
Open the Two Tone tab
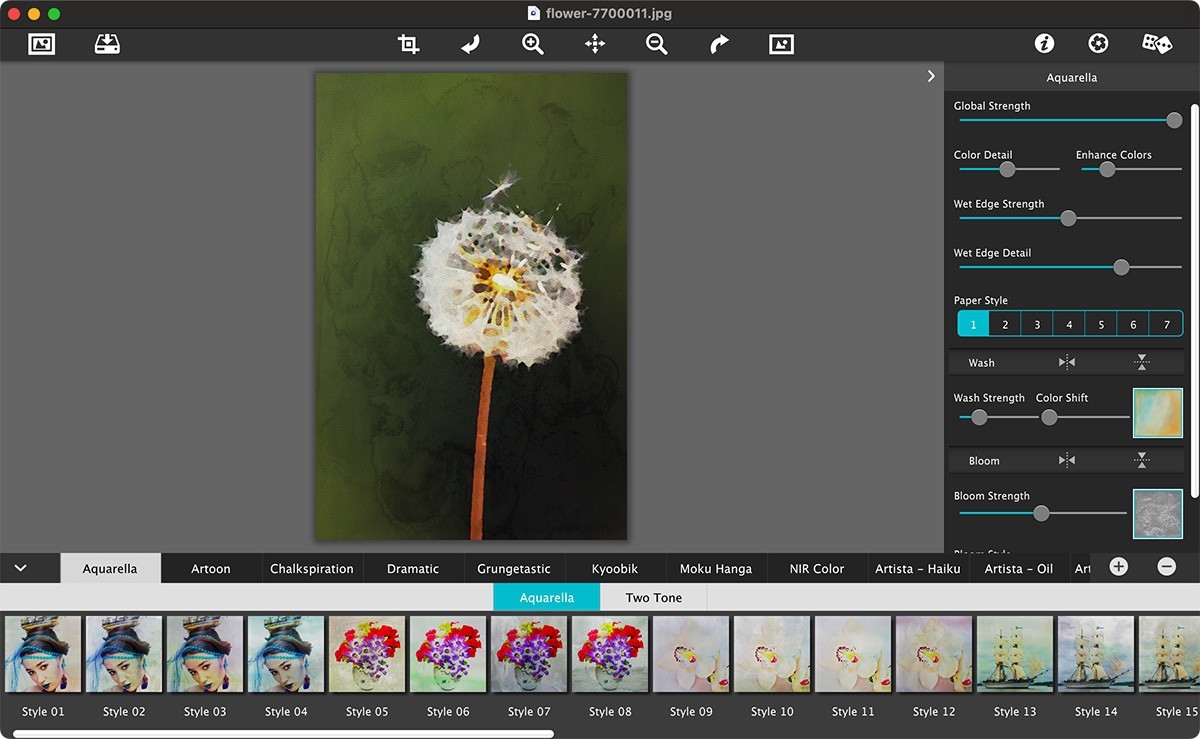(652, 597)
